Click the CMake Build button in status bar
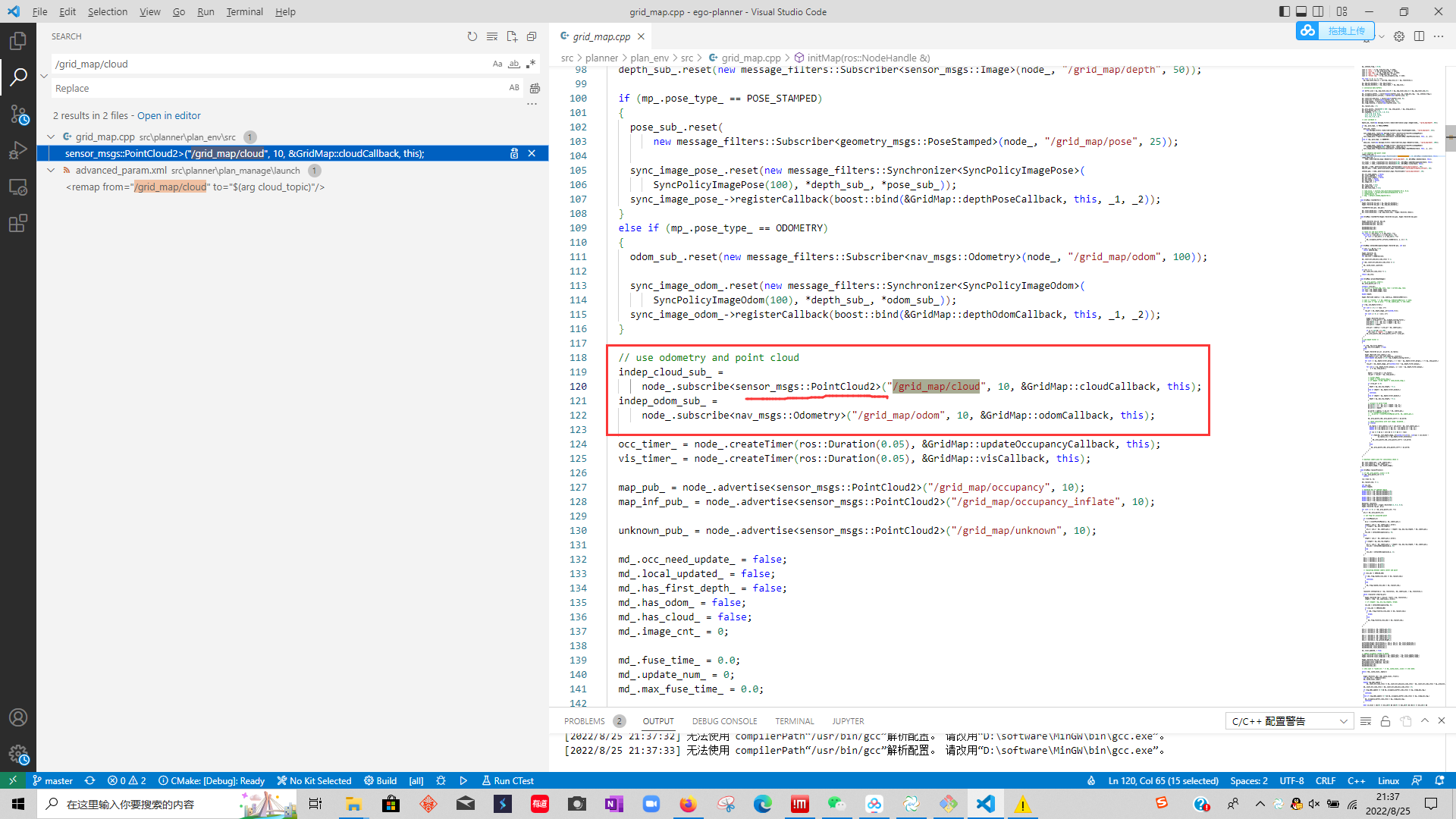 380,780
